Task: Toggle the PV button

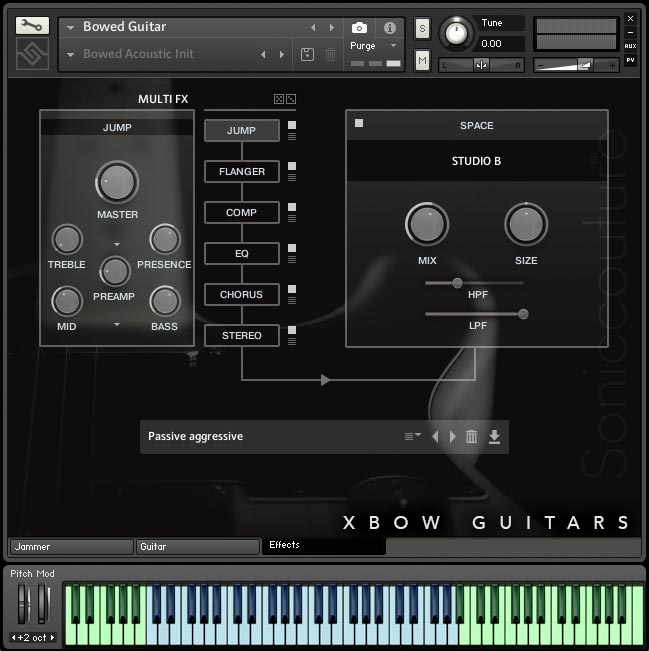Action: pyautogui.click(x=630, y=60)
